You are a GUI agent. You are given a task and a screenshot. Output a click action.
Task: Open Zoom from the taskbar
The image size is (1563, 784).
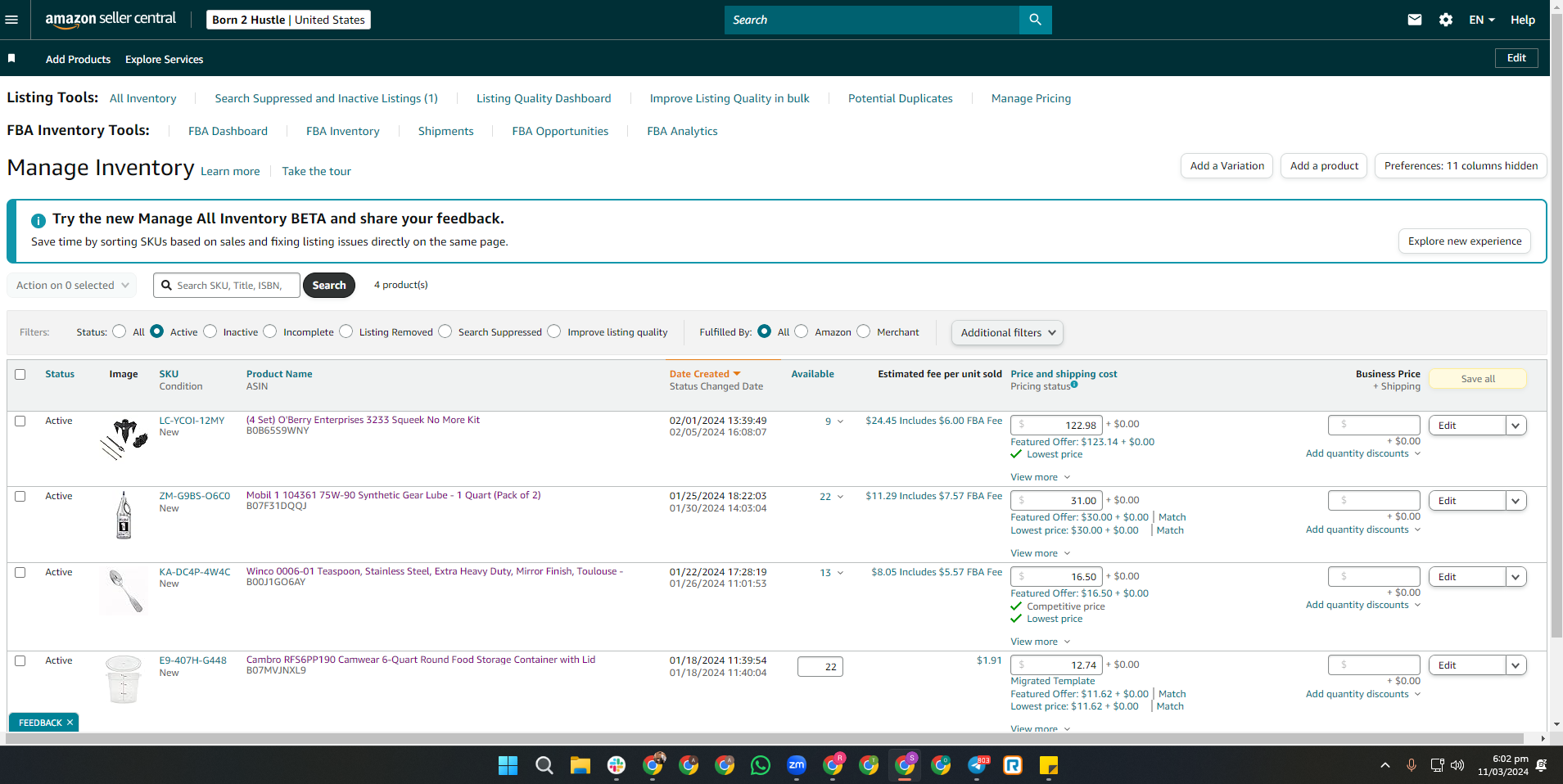[x=797, y=765]
